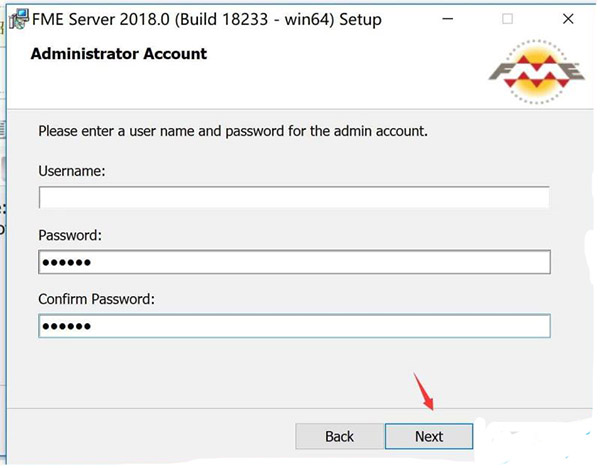Select the Confirm Password field

pos(294,326)
